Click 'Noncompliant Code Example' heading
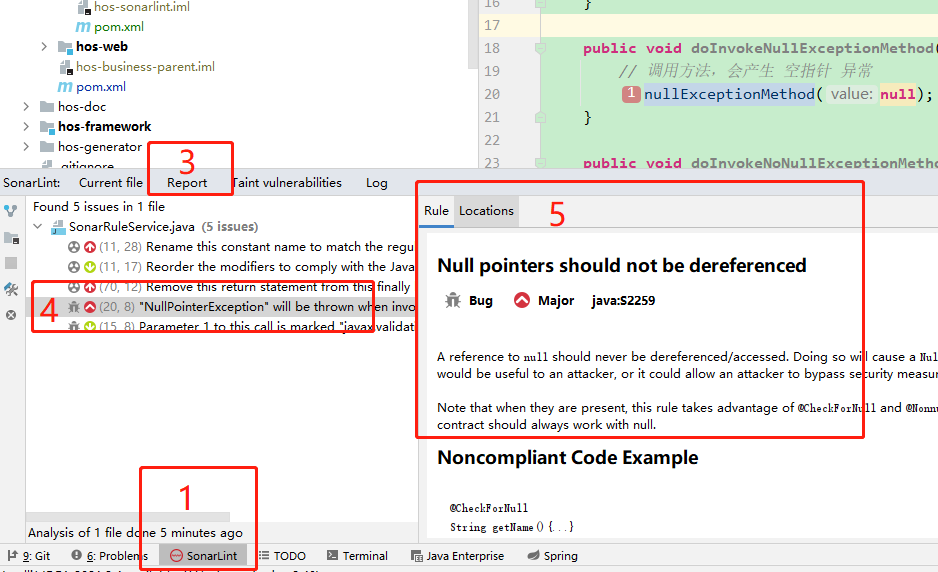 [x=567, y=457]
